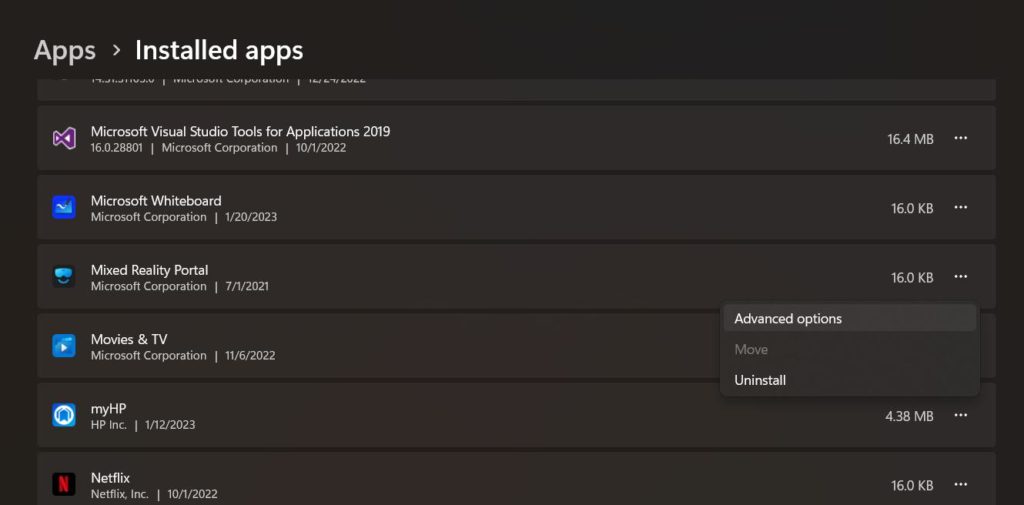
Task: Open more options menu for myHP
Action: (x=960, y=415)
